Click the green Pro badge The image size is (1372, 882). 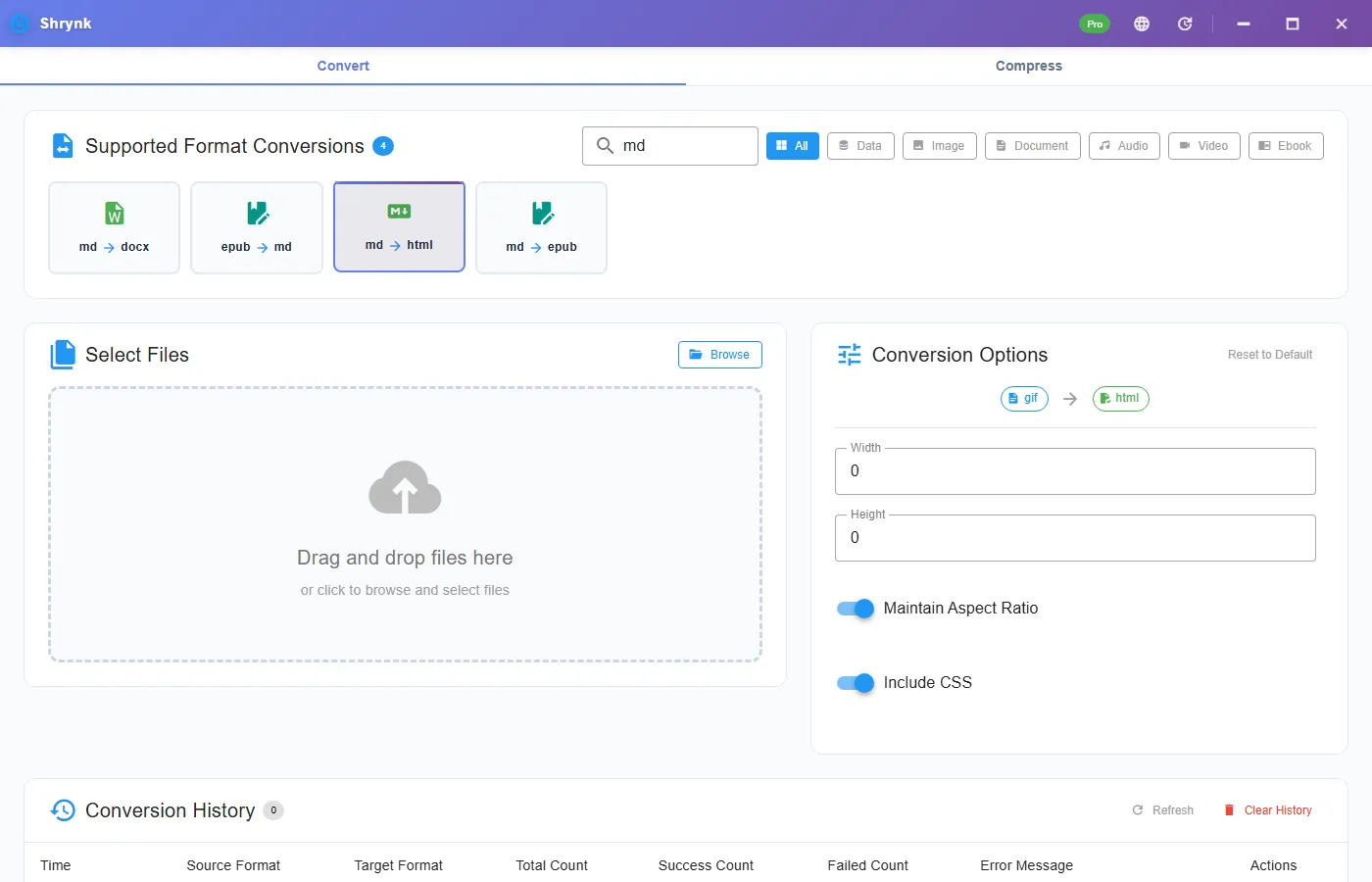(1095, 24)
